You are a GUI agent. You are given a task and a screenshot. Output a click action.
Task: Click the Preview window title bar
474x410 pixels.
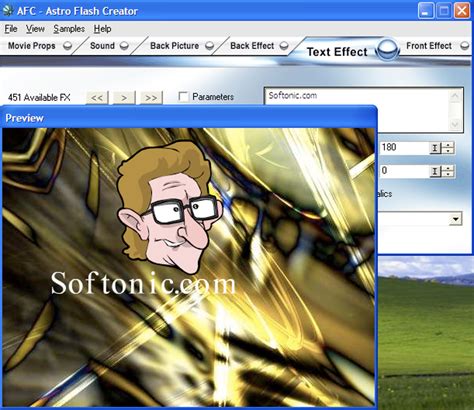coord(189,118)
